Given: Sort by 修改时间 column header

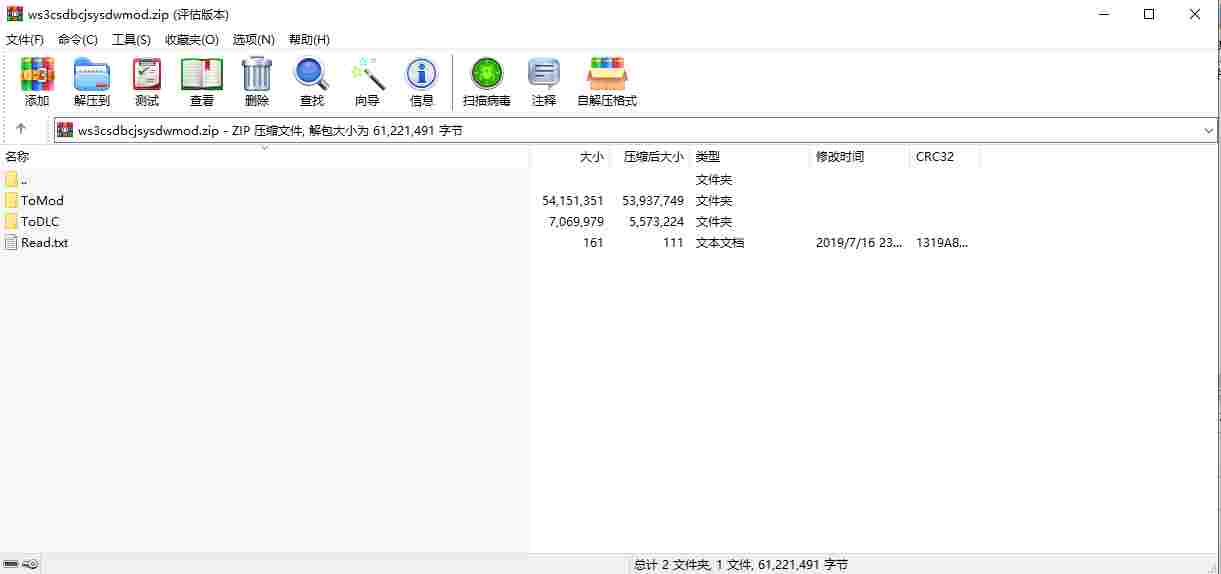Looking at the screenshot, I should click(860, 157).
